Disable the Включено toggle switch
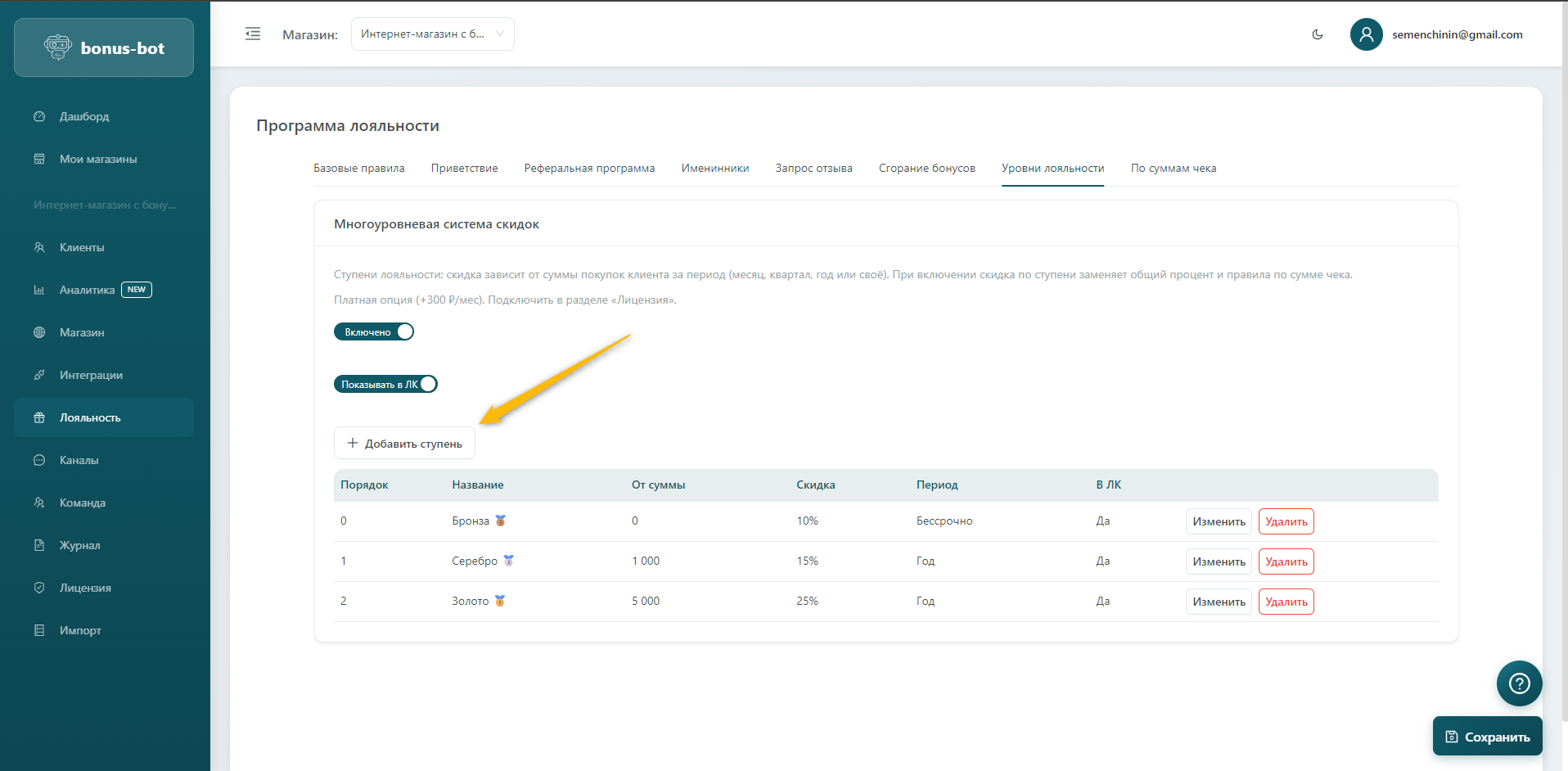1568x771 pixels. 374,331
